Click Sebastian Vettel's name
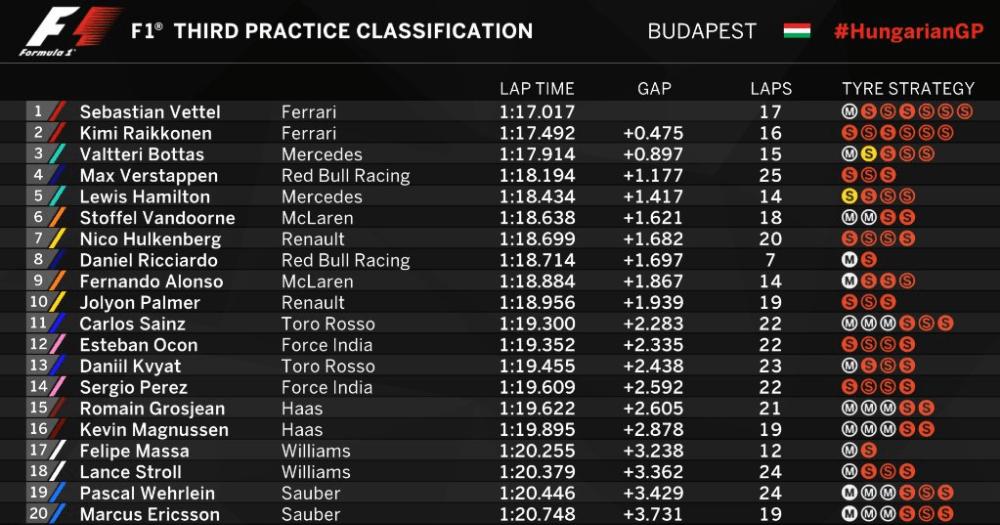This screenshot has height=525, width=1000. [150, 112]
